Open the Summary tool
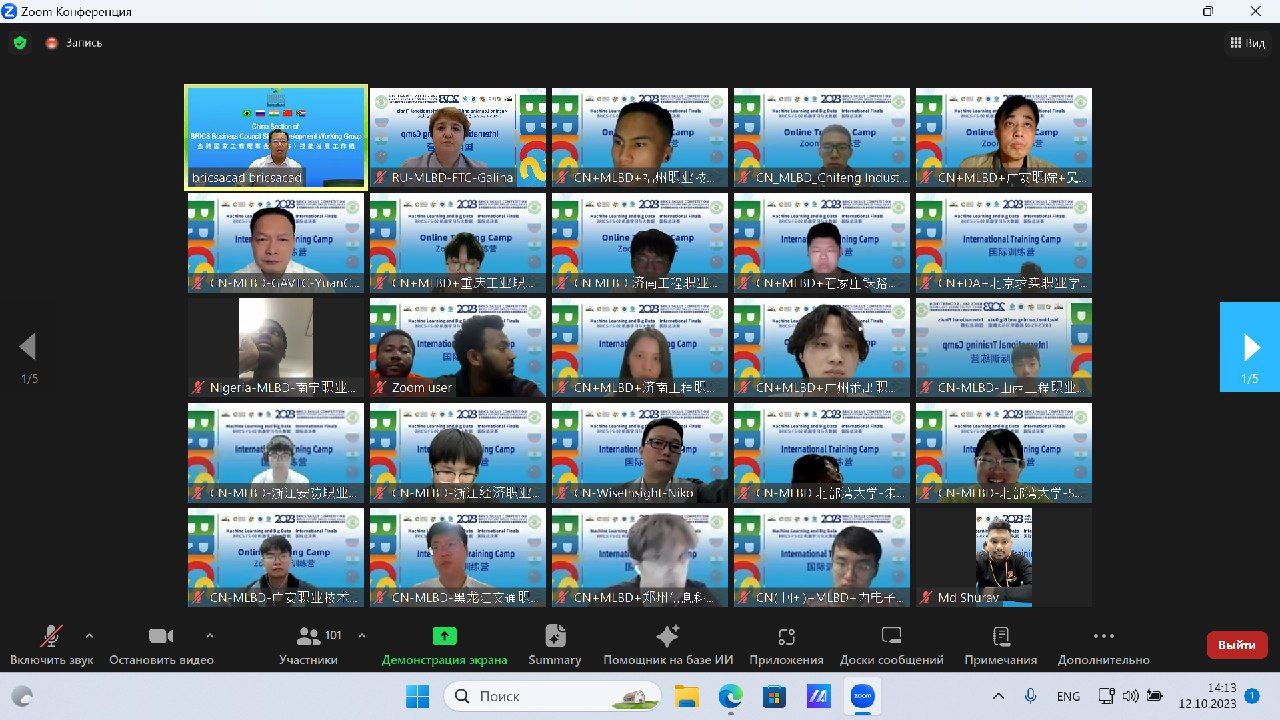1280x720 pixels. [555, 637]
